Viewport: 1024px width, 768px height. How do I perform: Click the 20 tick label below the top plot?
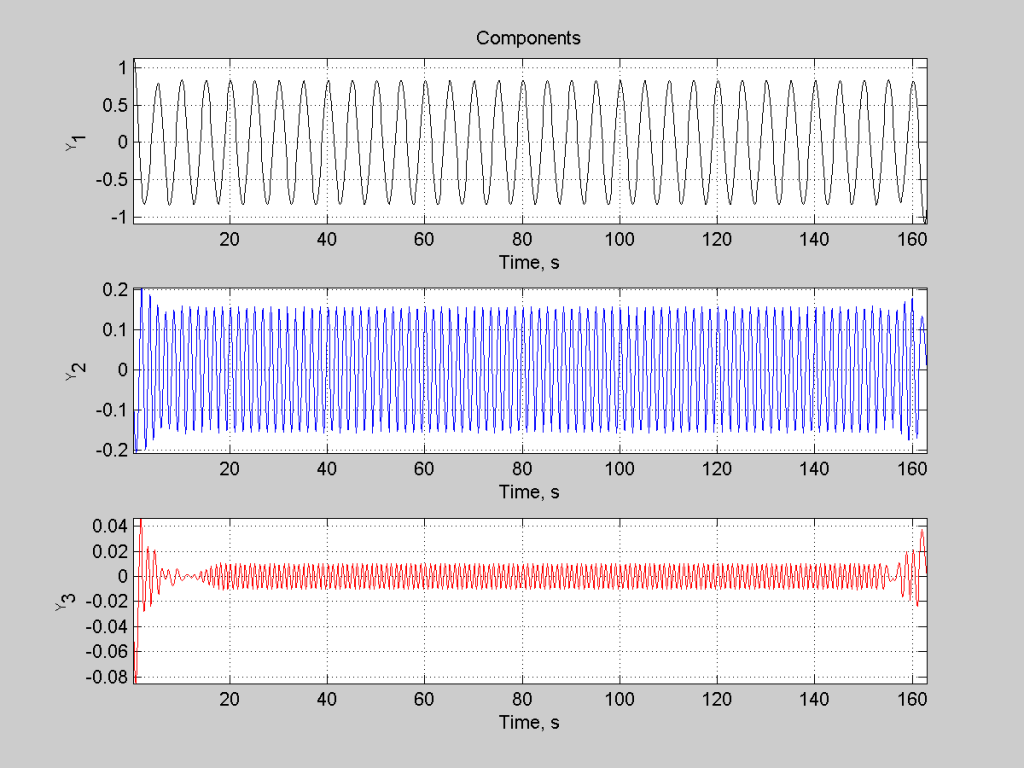[228, 240]
